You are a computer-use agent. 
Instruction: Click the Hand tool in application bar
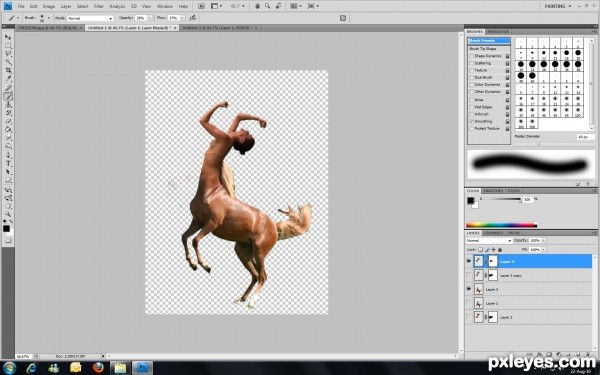[258, 6]
